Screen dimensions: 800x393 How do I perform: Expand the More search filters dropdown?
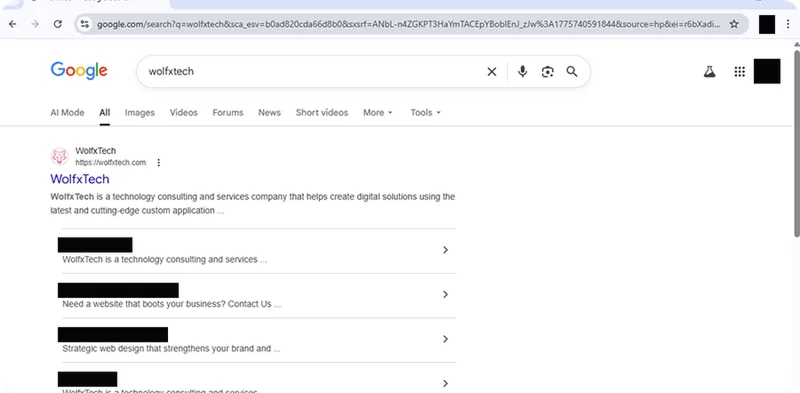(x=378, y=113)
